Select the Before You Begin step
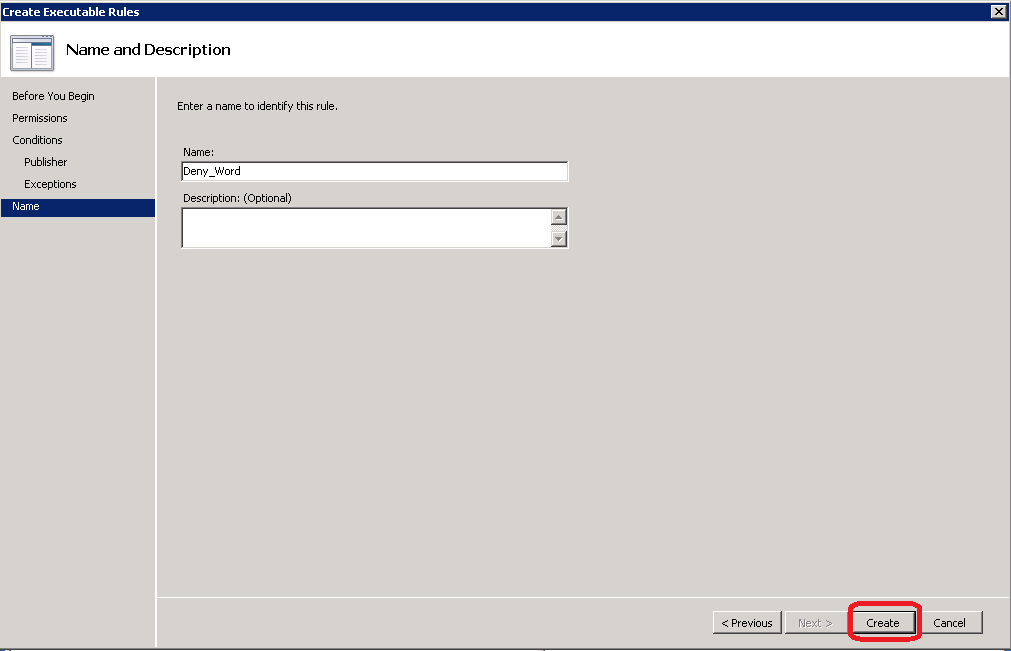Screen dimensions: 1011x651 click(x=53, y=96)
